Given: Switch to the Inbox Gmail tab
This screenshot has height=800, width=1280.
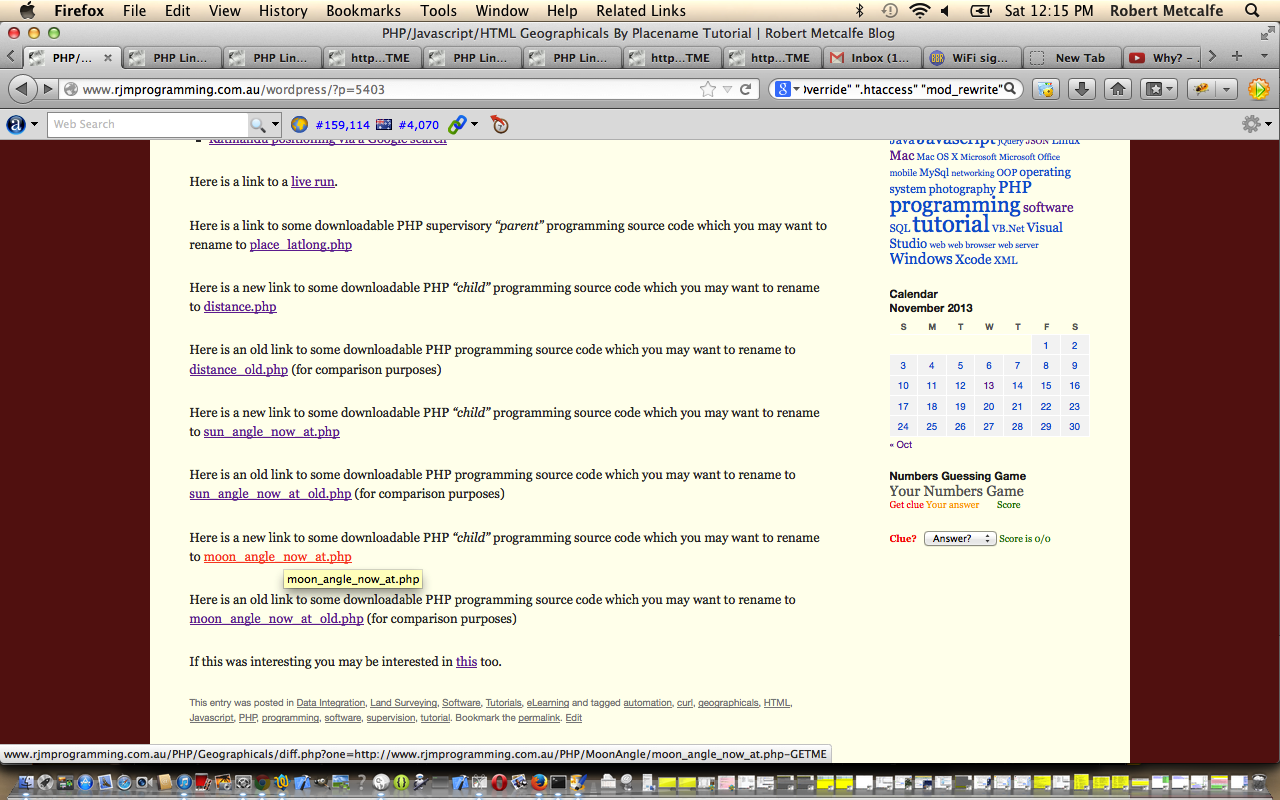Looking at the screenshot, I should click(871, 57).
